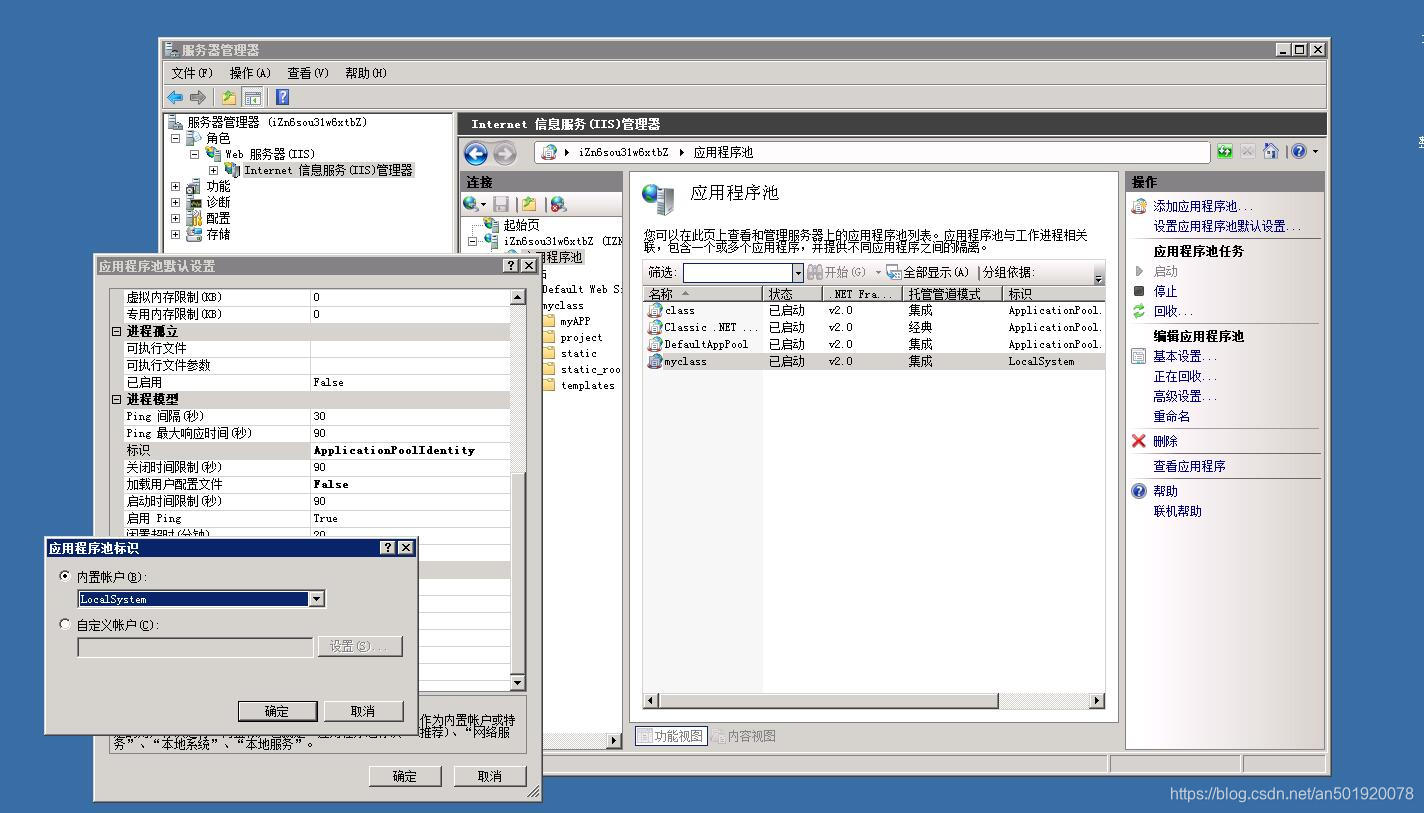Click the IIS Manager round forward navigation button
Screen dimensions: 1424x813
coord(504,153)
